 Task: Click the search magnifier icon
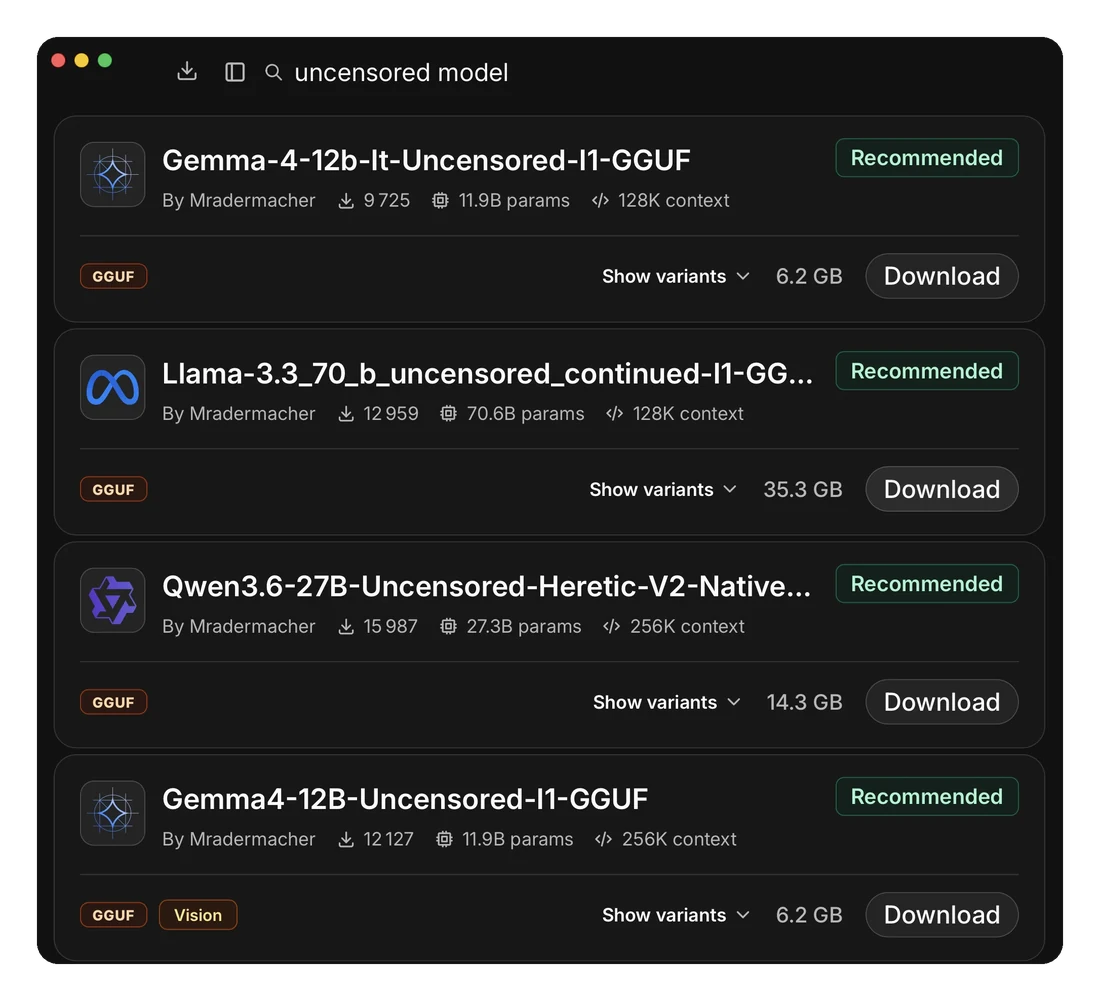click(274, 72)
